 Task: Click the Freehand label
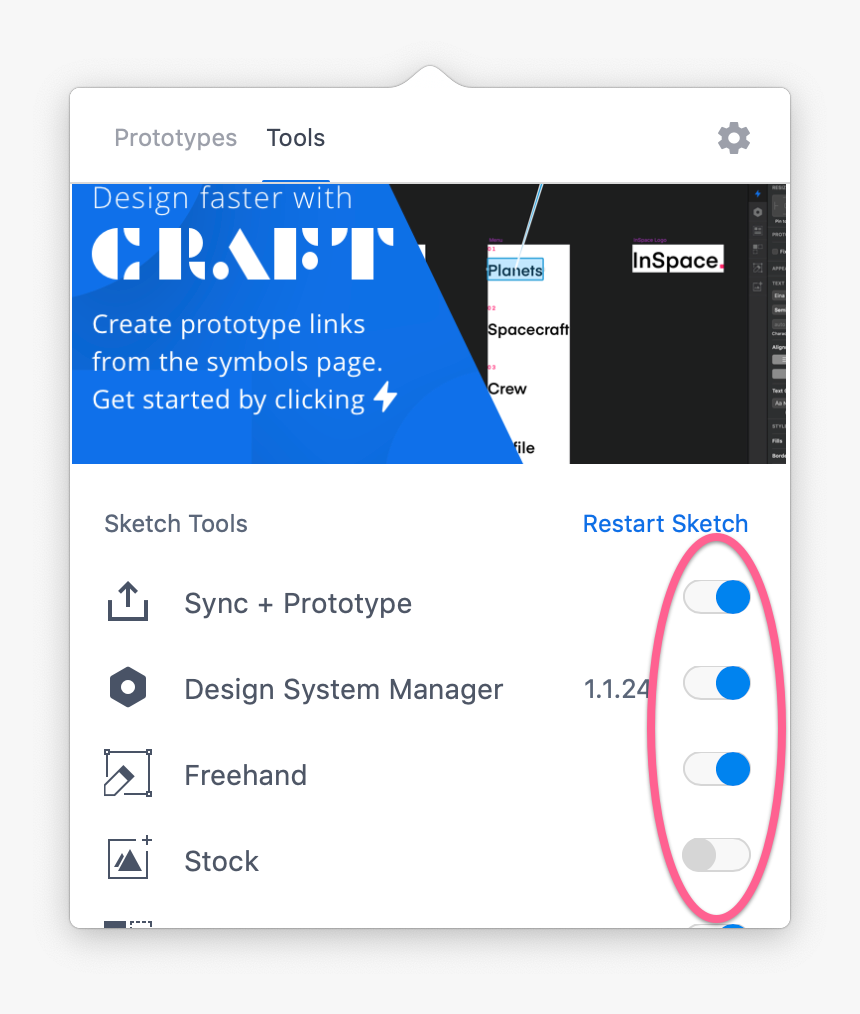(x=245, y=775)
